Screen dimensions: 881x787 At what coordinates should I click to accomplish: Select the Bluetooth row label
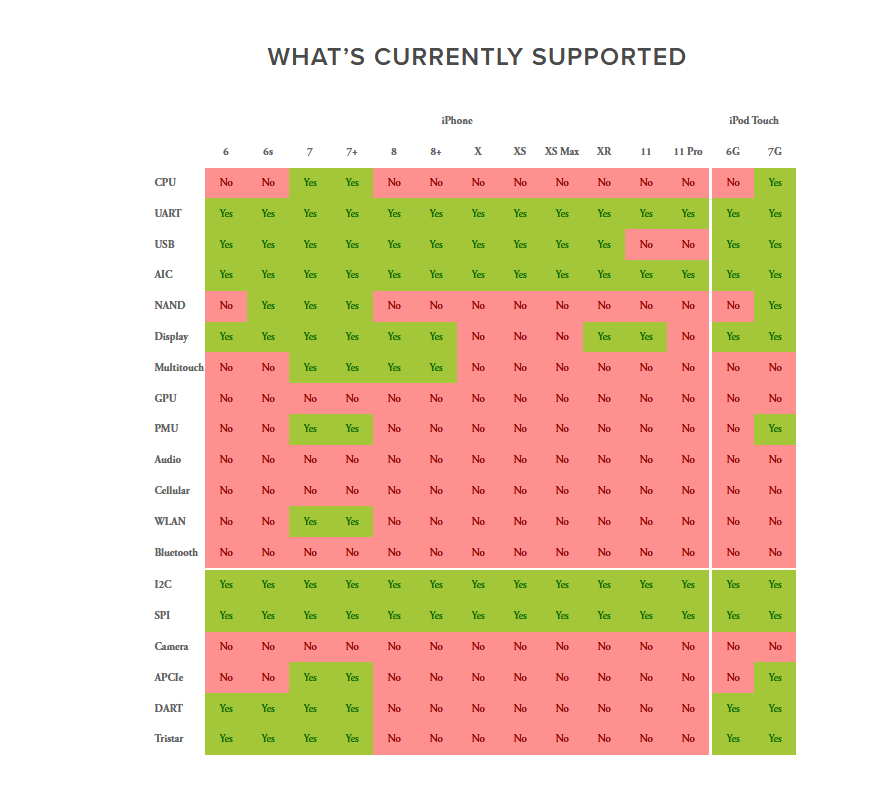[x=176, y=552]
